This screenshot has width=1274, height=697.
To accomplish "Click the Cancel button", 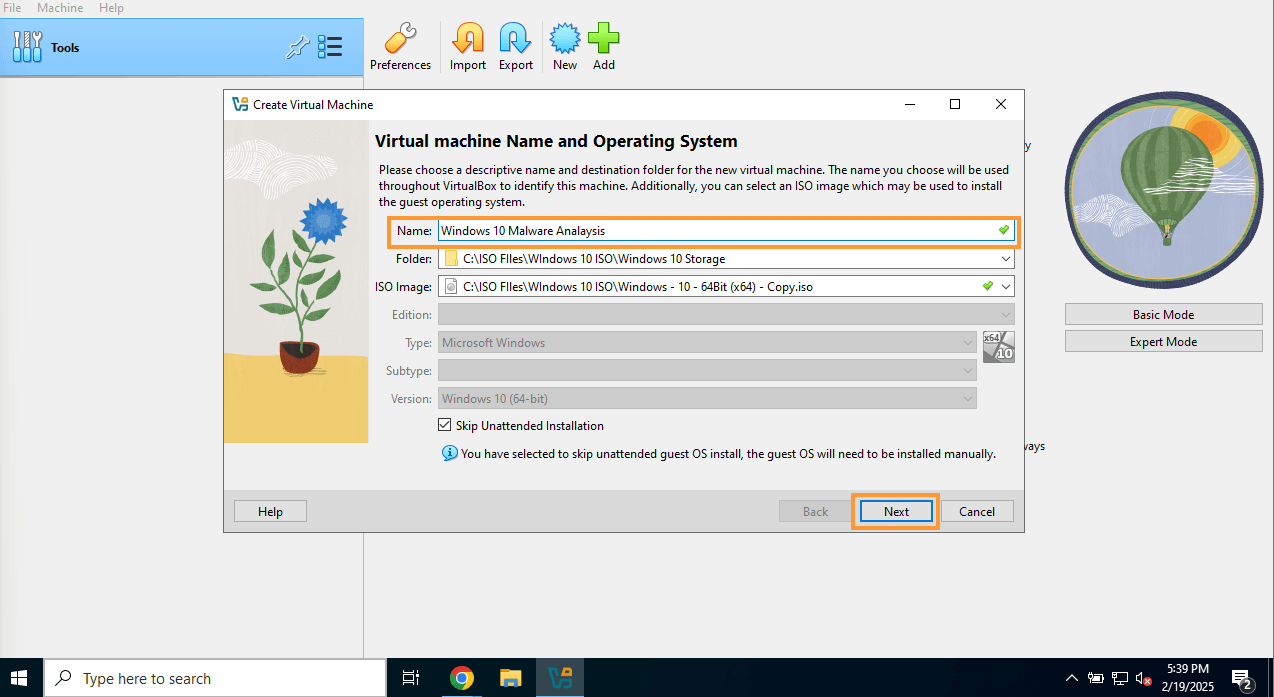I will click(x=977, y=511).
